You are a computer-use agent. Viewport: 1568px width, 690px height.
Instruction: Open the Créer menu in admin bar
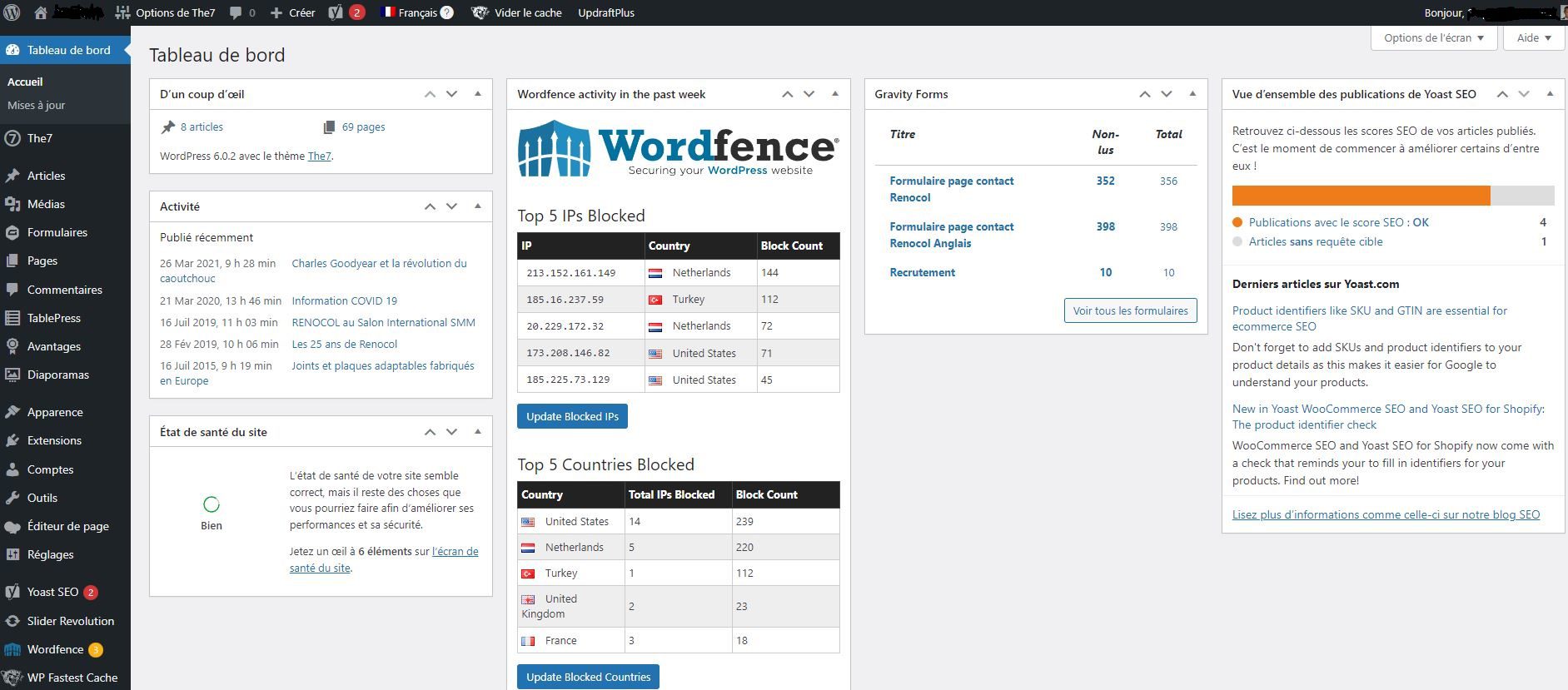[x=292, y=12]
